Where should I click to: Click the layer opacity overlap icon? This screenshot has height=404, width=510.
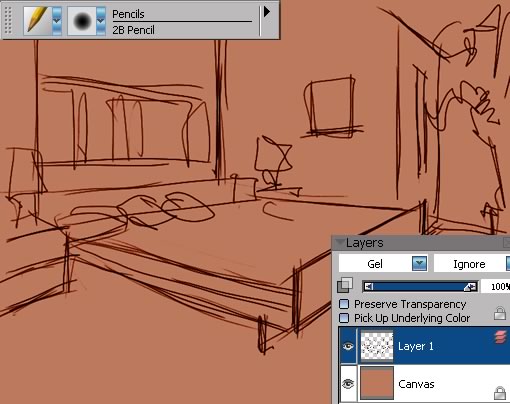pyautogui.click(x=345, y=286)
